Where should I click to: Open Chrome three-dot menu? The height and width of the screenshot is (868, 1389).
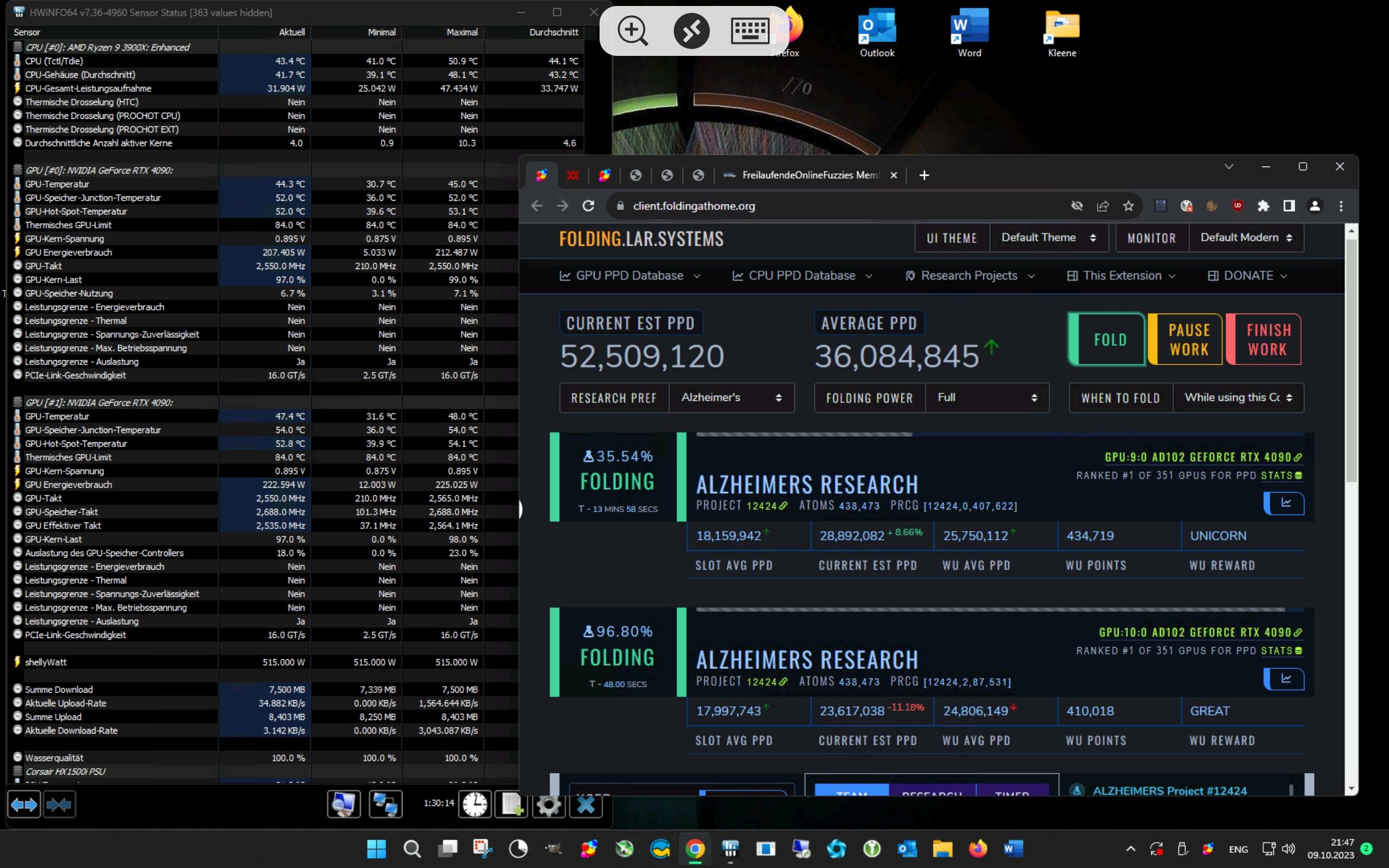[x=1341, y=206]
